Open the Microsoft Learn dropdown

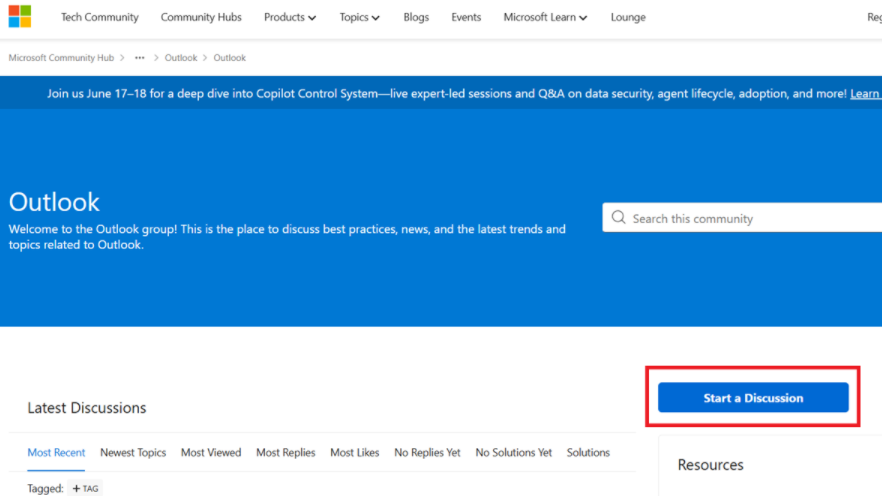(x=545, y=17)
